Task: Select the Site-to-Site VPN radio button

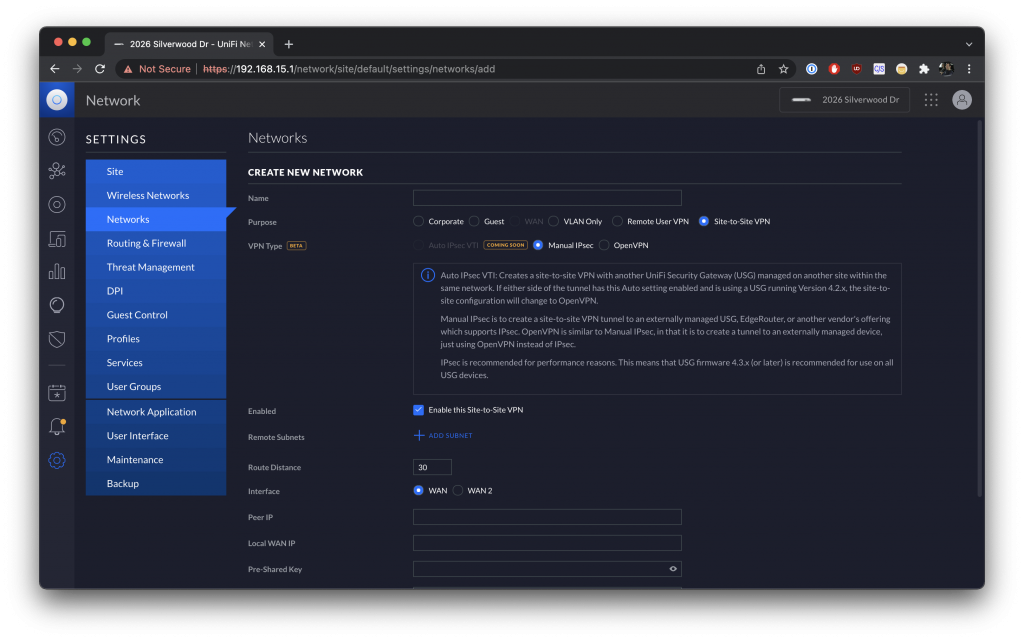Action: pyautogui.click(x=704, y=222)
